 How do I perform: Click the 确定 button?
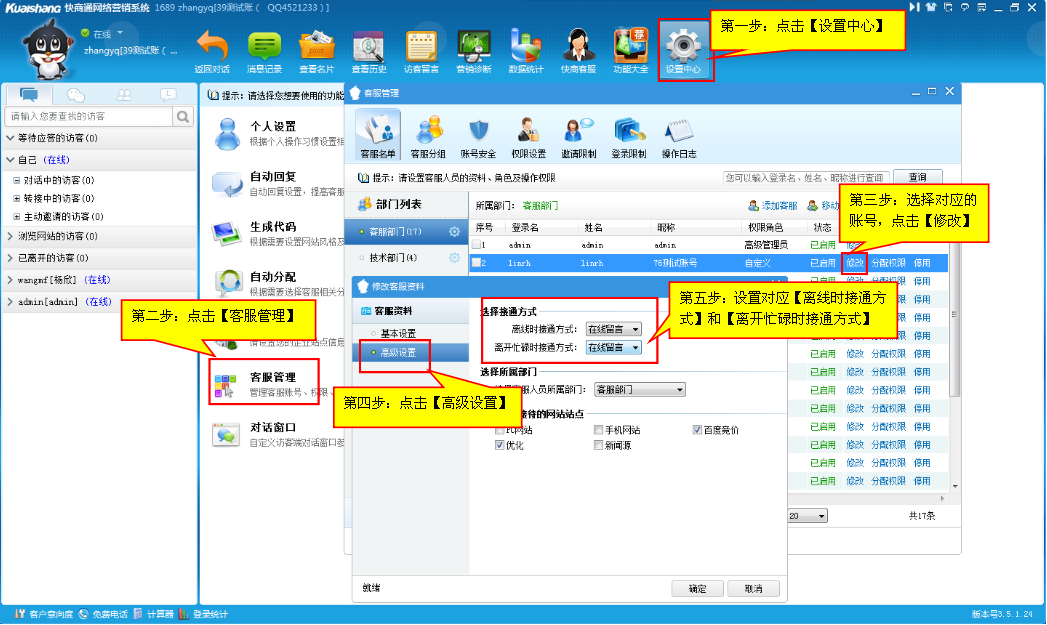pos(697,588)
